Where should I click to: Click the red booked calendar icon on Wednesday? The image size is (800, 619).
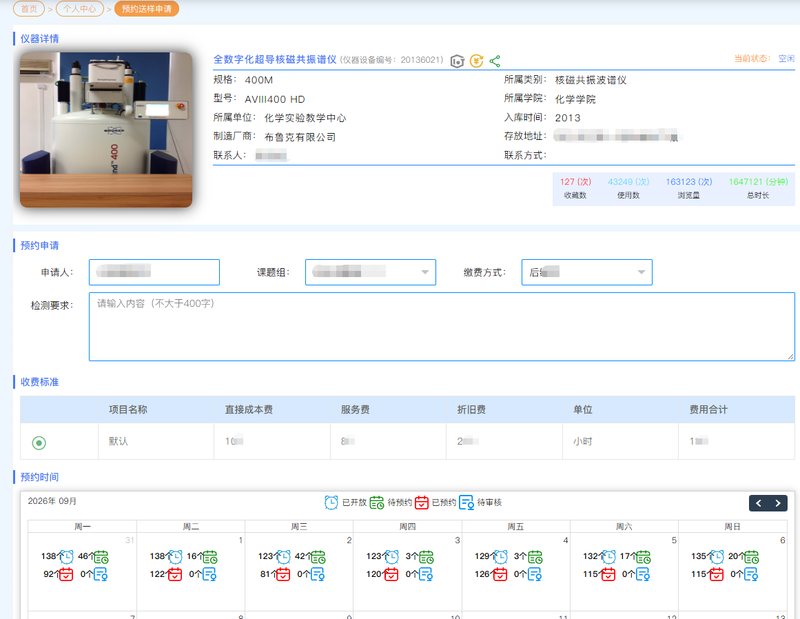coord(283,575)
